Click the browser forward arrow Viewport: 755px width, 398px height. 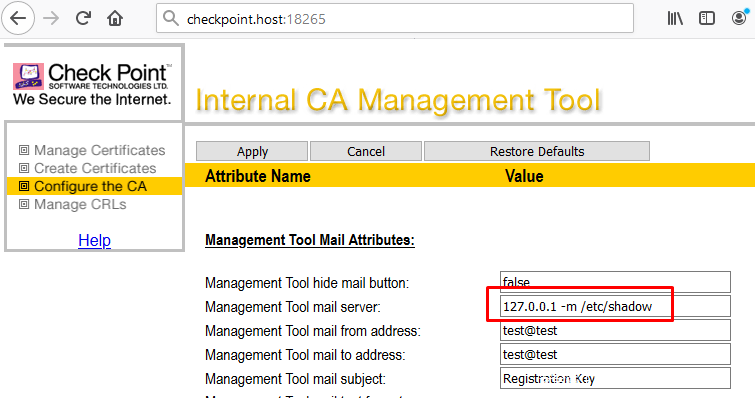point(51,18)
